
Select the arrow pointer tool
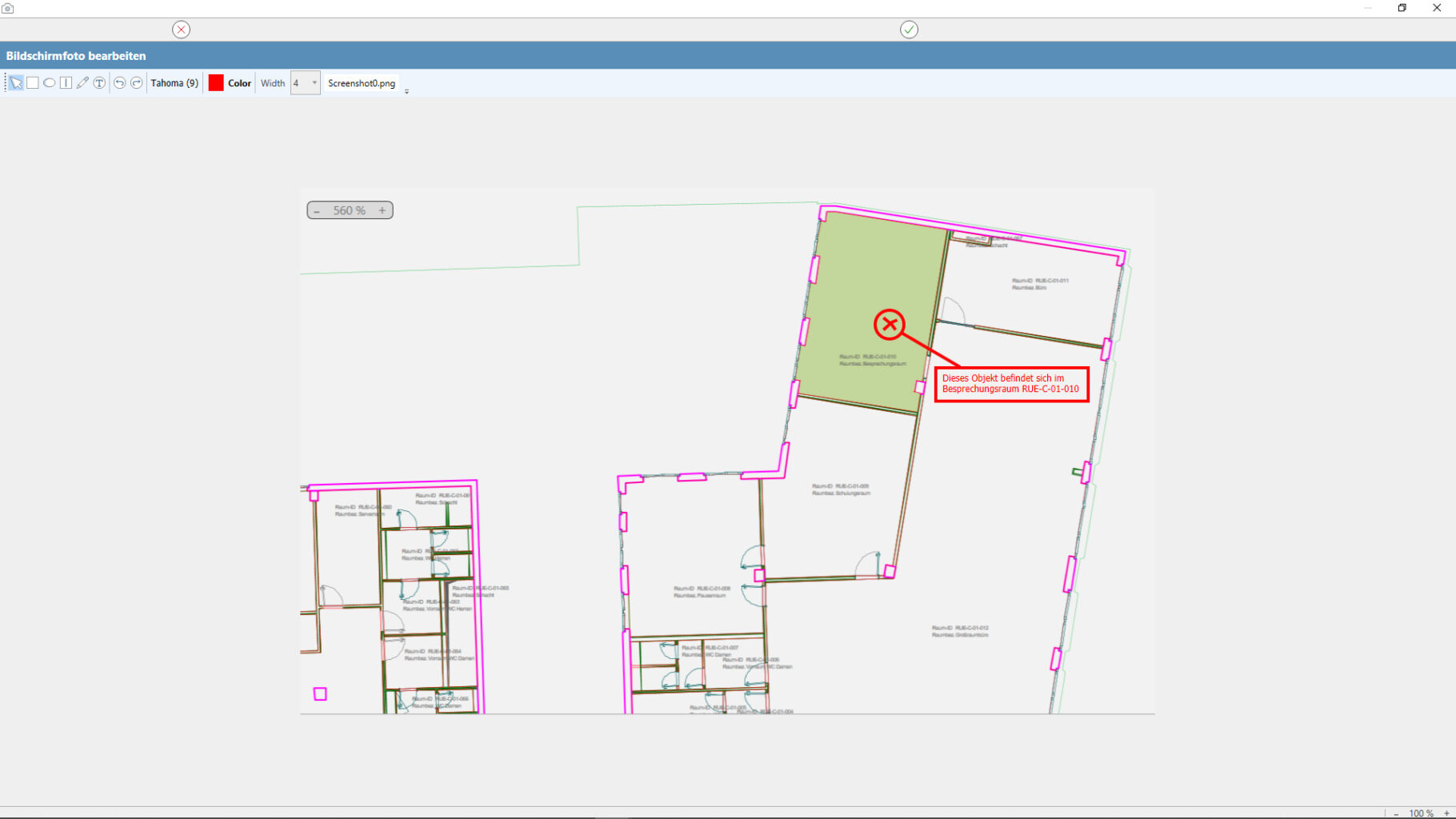pos(15,83)
